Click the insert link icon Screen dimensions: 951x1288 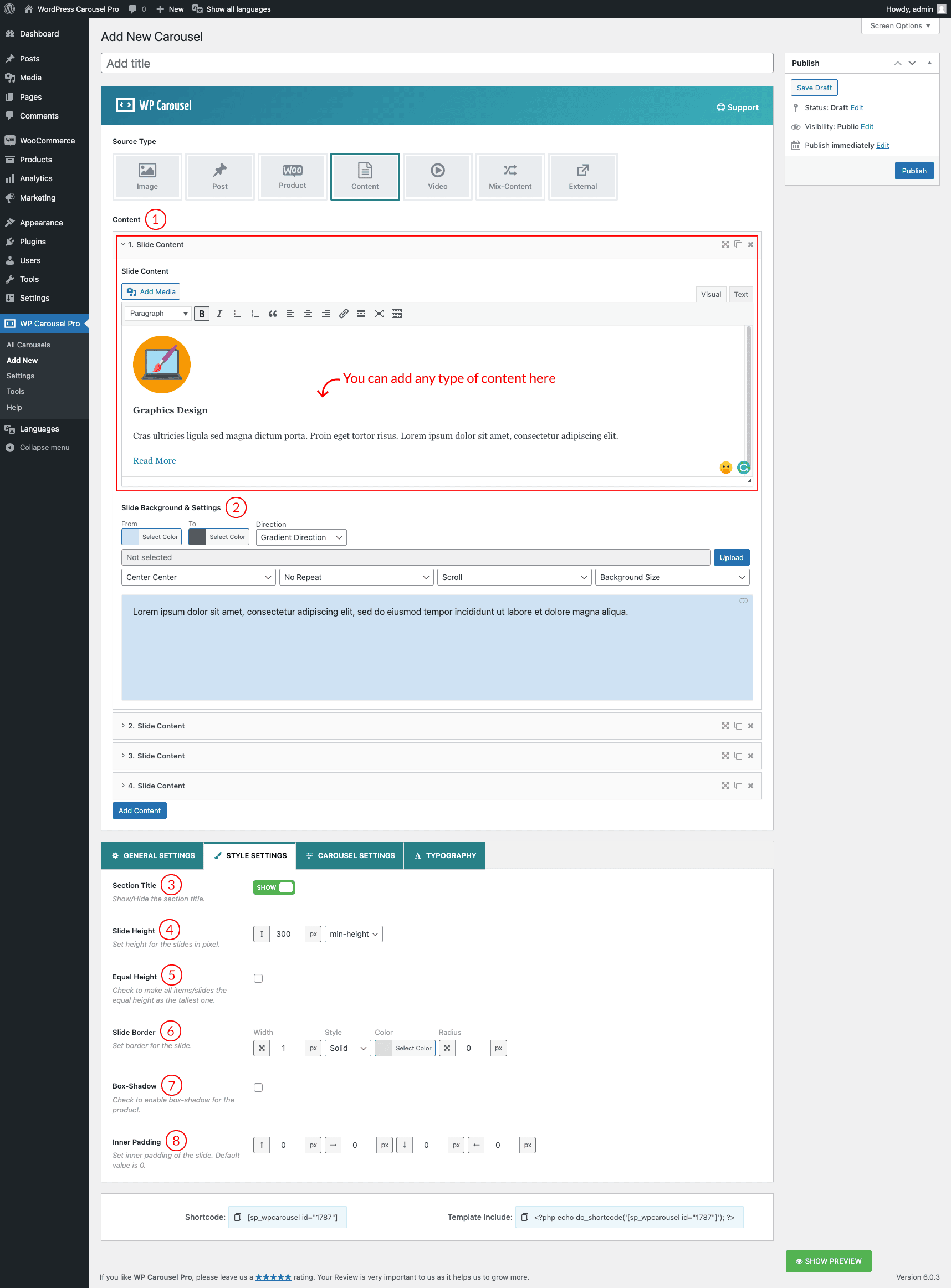pyautogui.click(x=344, y=314)
